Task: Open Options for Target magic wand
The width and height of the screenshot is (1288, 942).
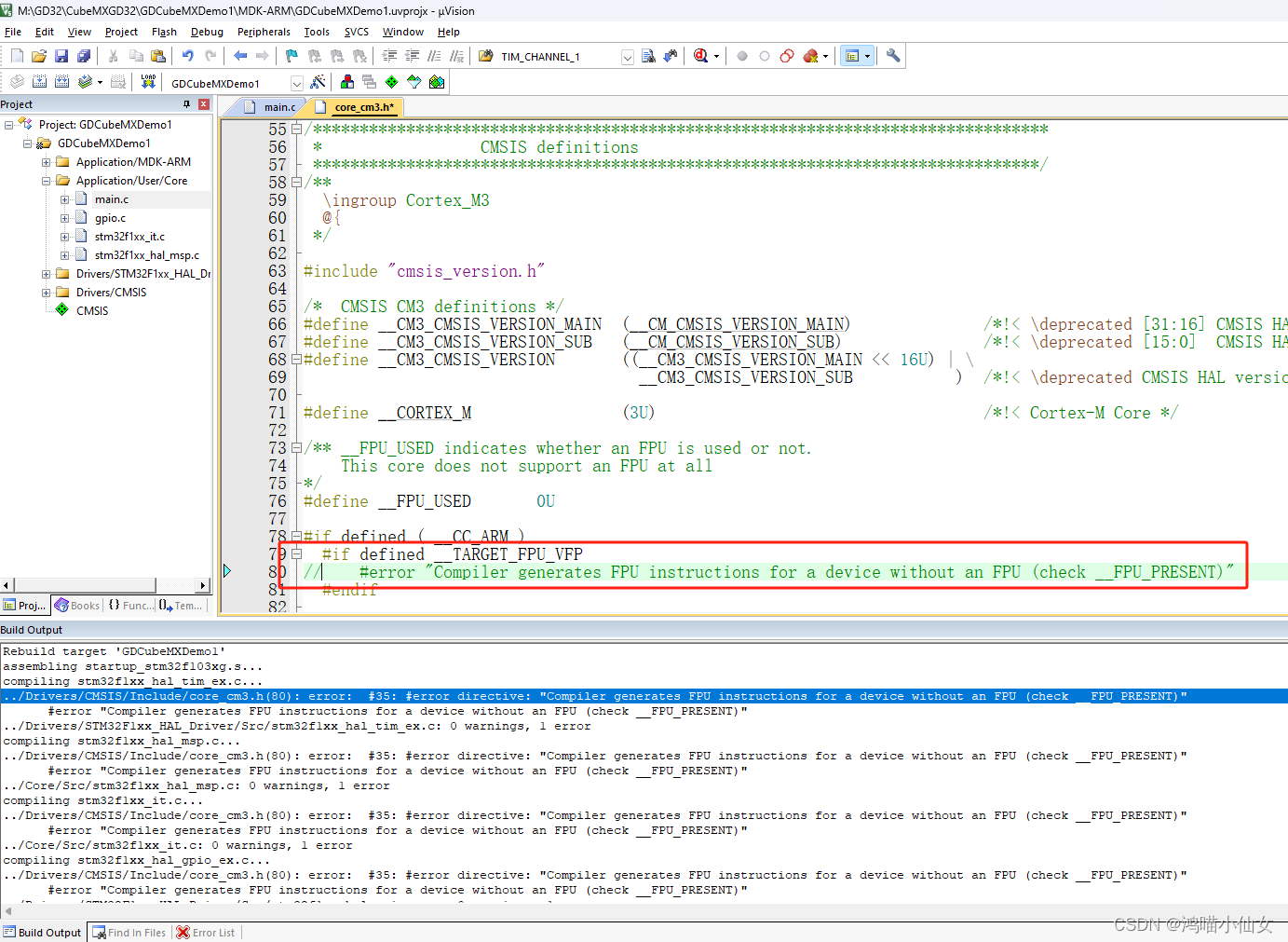Action: click(x=318, y=82)
